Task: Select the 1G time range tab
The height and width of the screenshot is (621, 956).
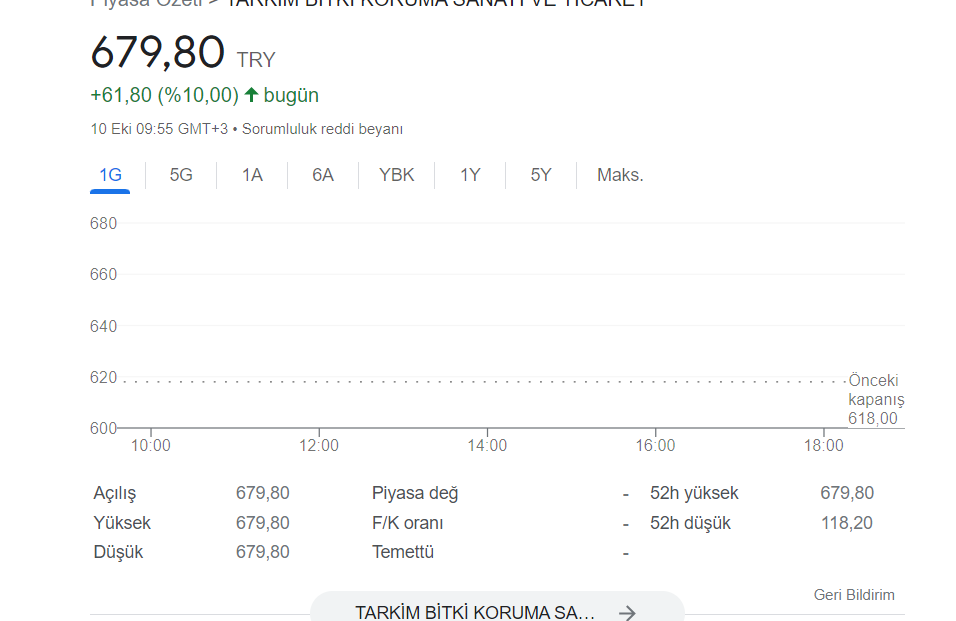Action: pyautogui.click(x=110, y=176)
